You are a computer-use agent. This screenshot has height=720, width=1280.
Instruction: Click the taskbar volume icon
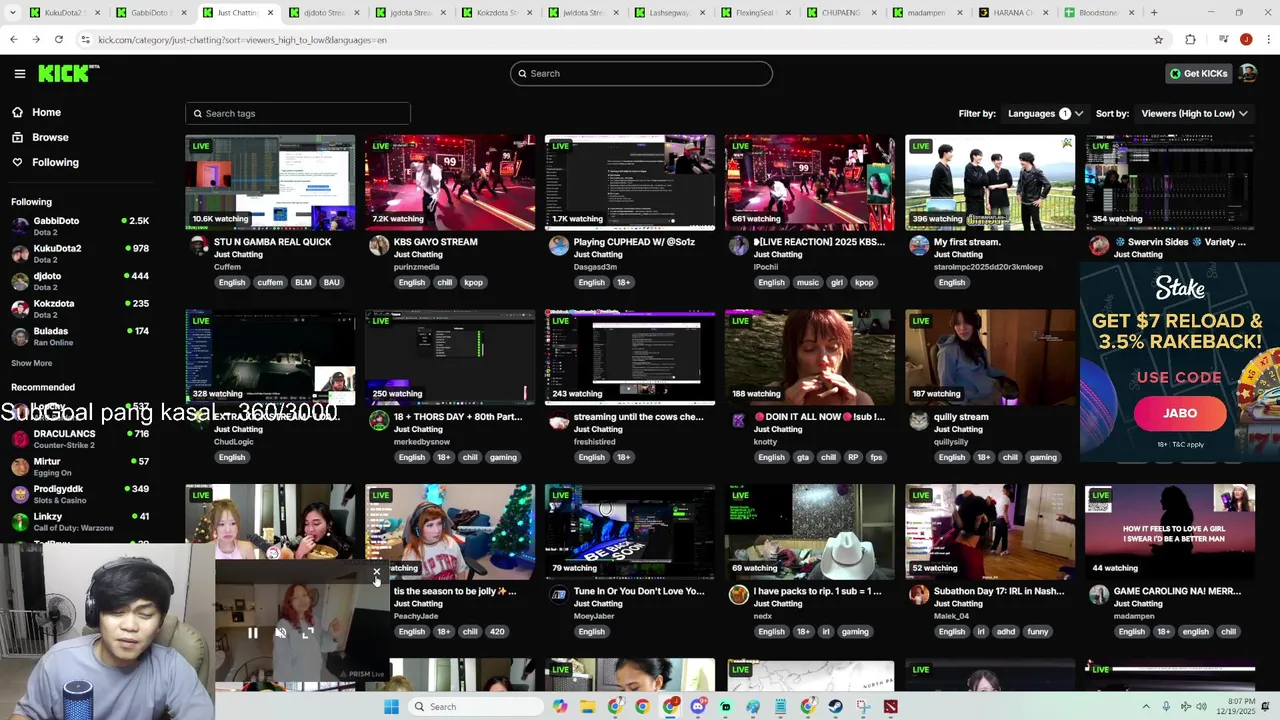[x=1201, y=707]
